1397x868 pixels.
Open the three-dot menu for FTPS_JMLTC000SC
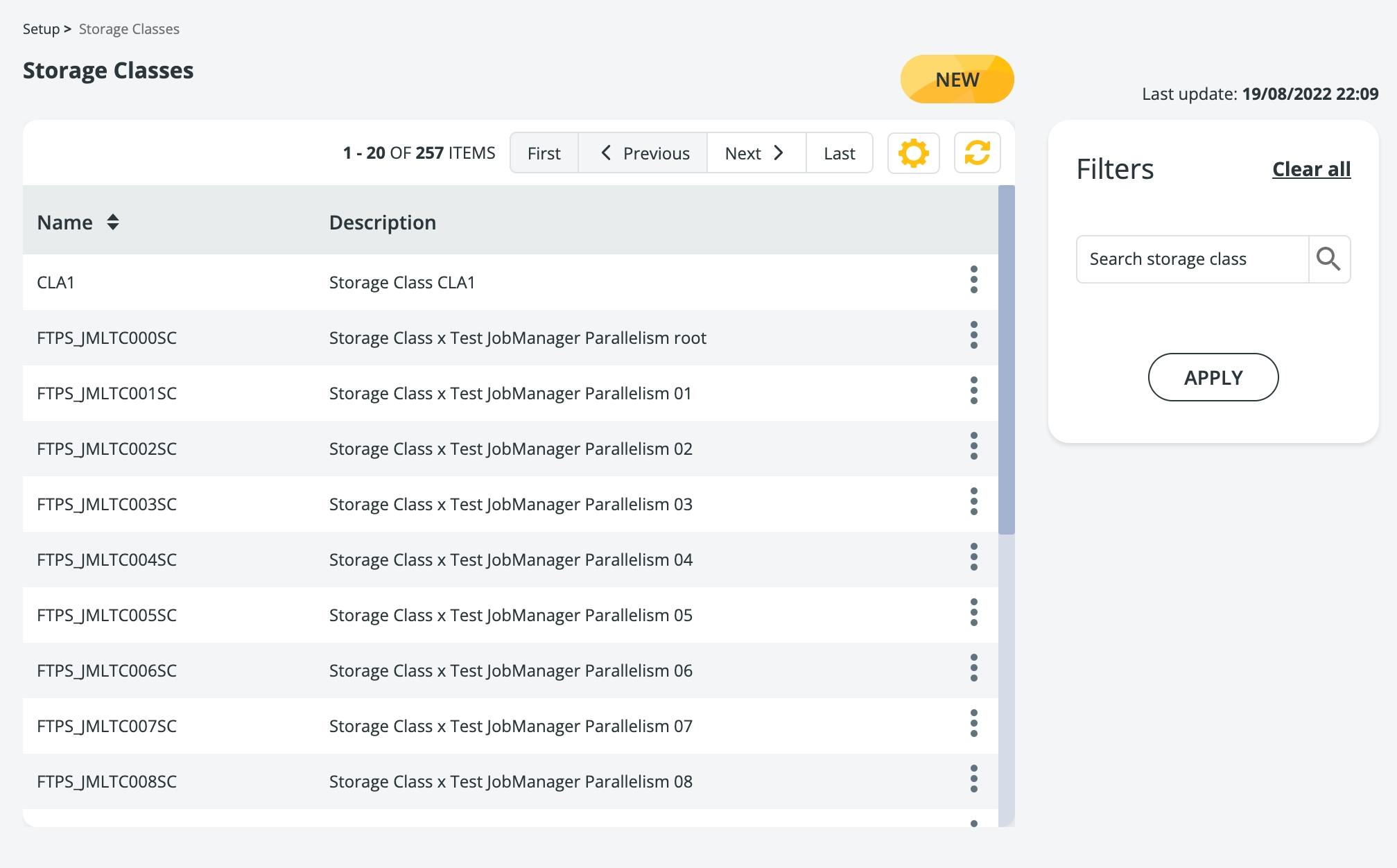pos(973,336)
